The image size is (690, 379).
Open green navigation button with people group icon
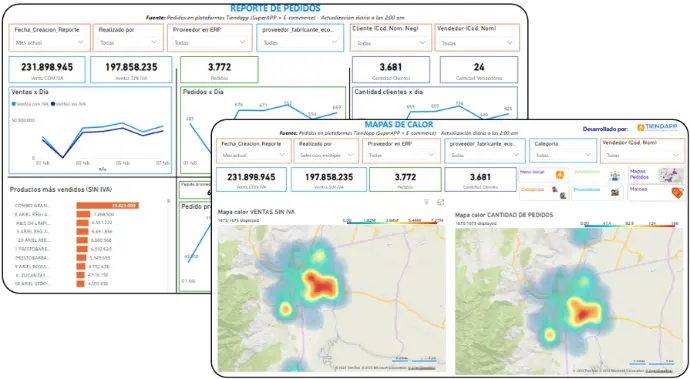597,175
